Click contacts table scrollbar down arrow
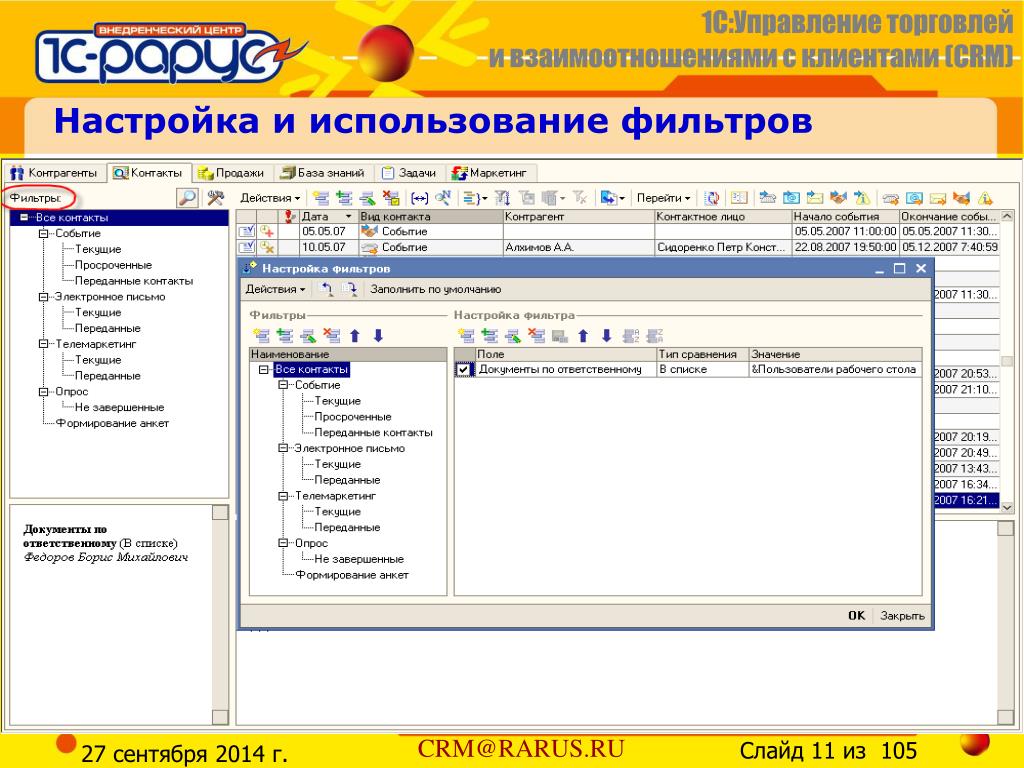The image size is (1024, 768). point(1006,507)
